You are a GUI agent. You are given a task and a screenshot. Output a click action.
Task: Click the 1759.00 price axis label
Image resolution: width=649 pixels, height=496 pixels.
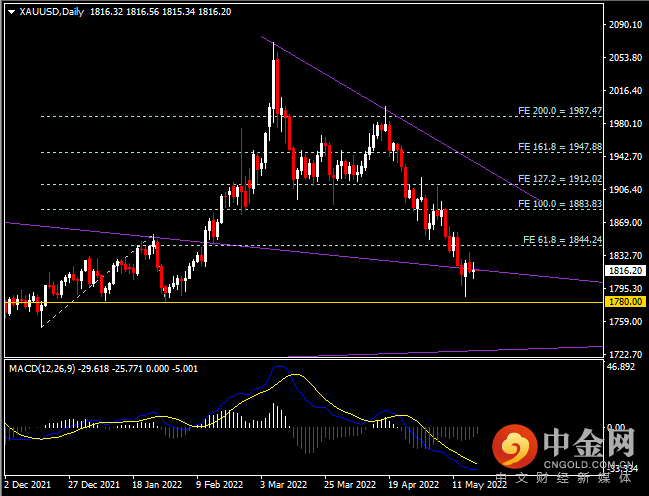pos(625,322)
